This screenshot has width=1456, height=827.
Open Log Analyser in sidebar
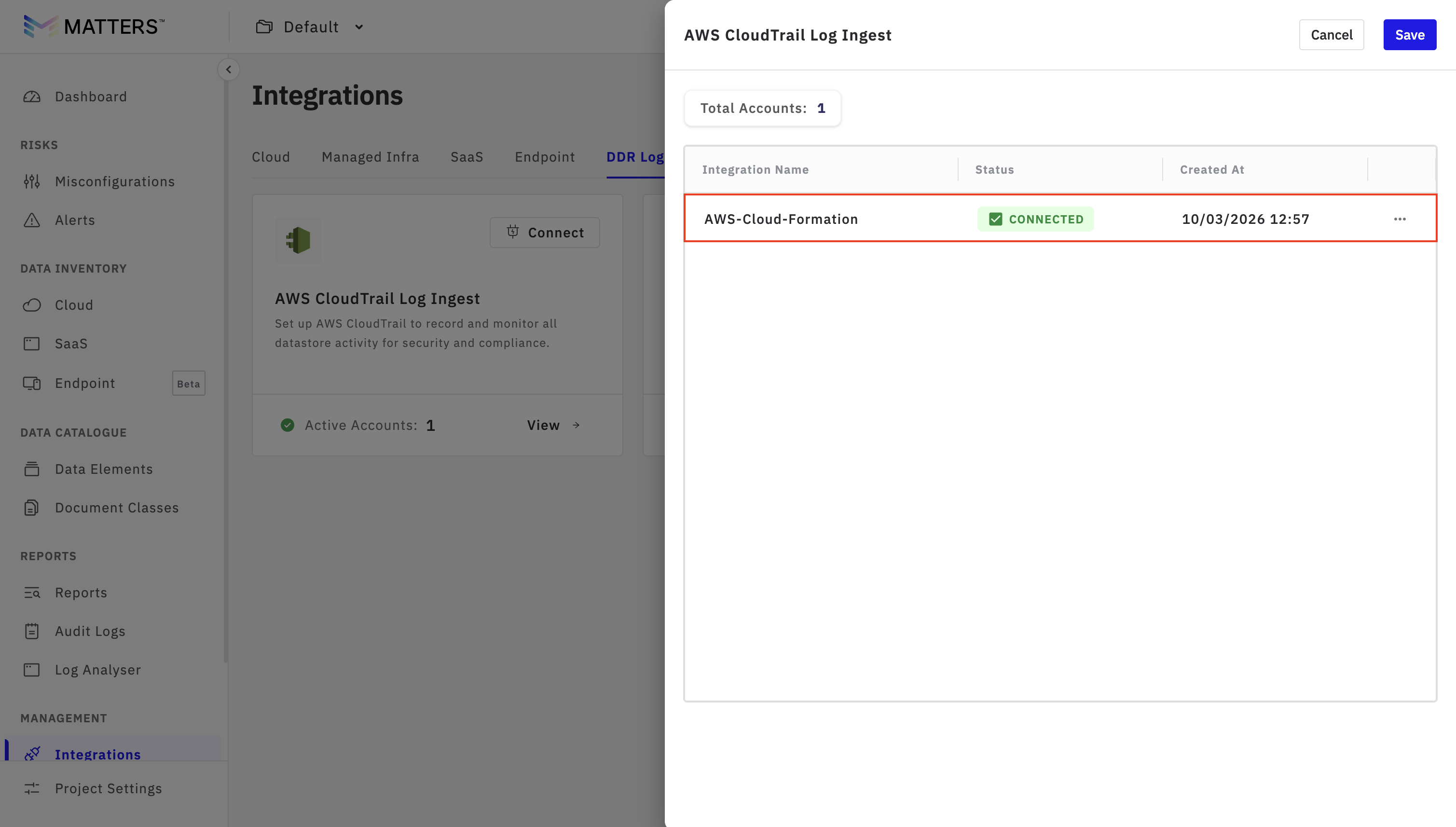point(97,670)
